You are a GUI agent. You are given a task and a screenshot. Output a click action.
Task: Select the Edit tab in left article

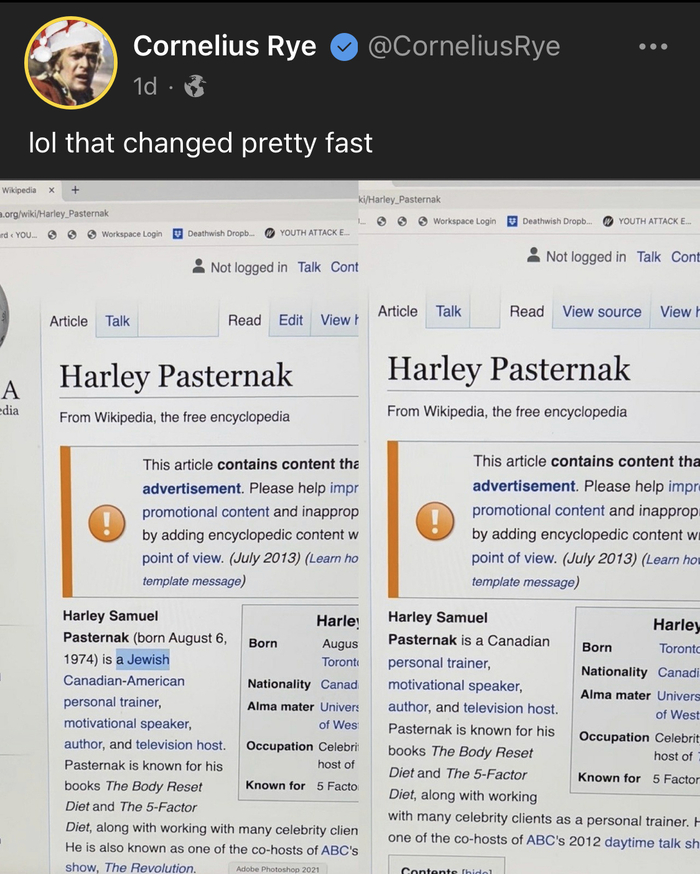pyautogui.click(x=290, y=320)
